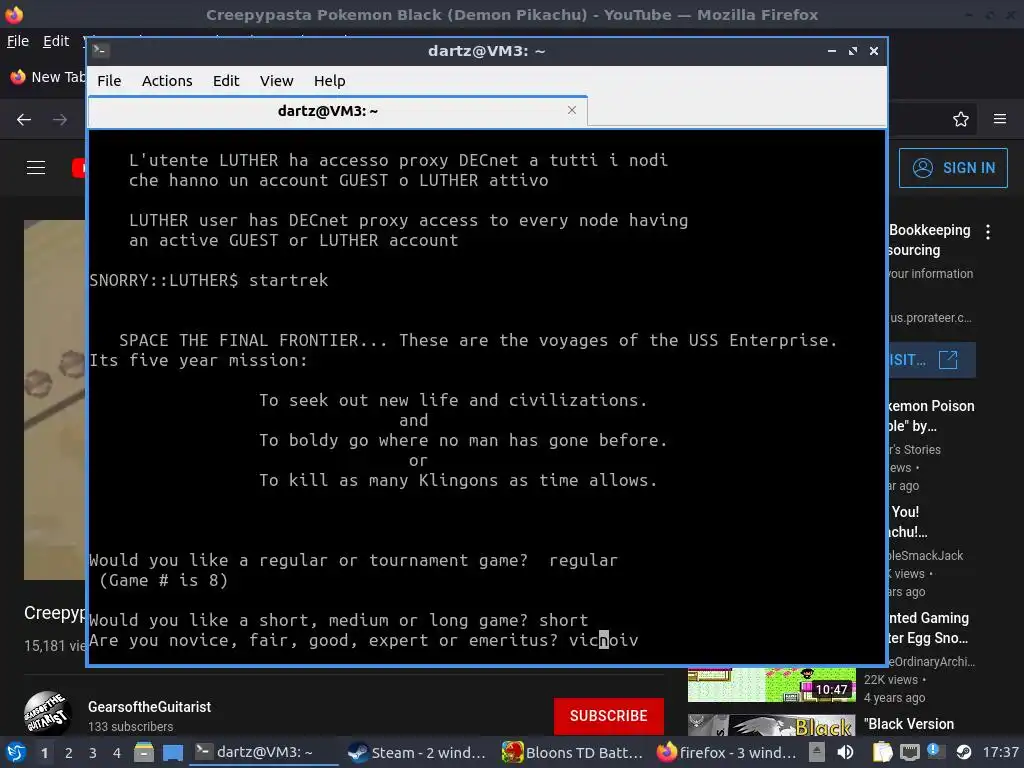Open the file manager taskbar icon

144,752
